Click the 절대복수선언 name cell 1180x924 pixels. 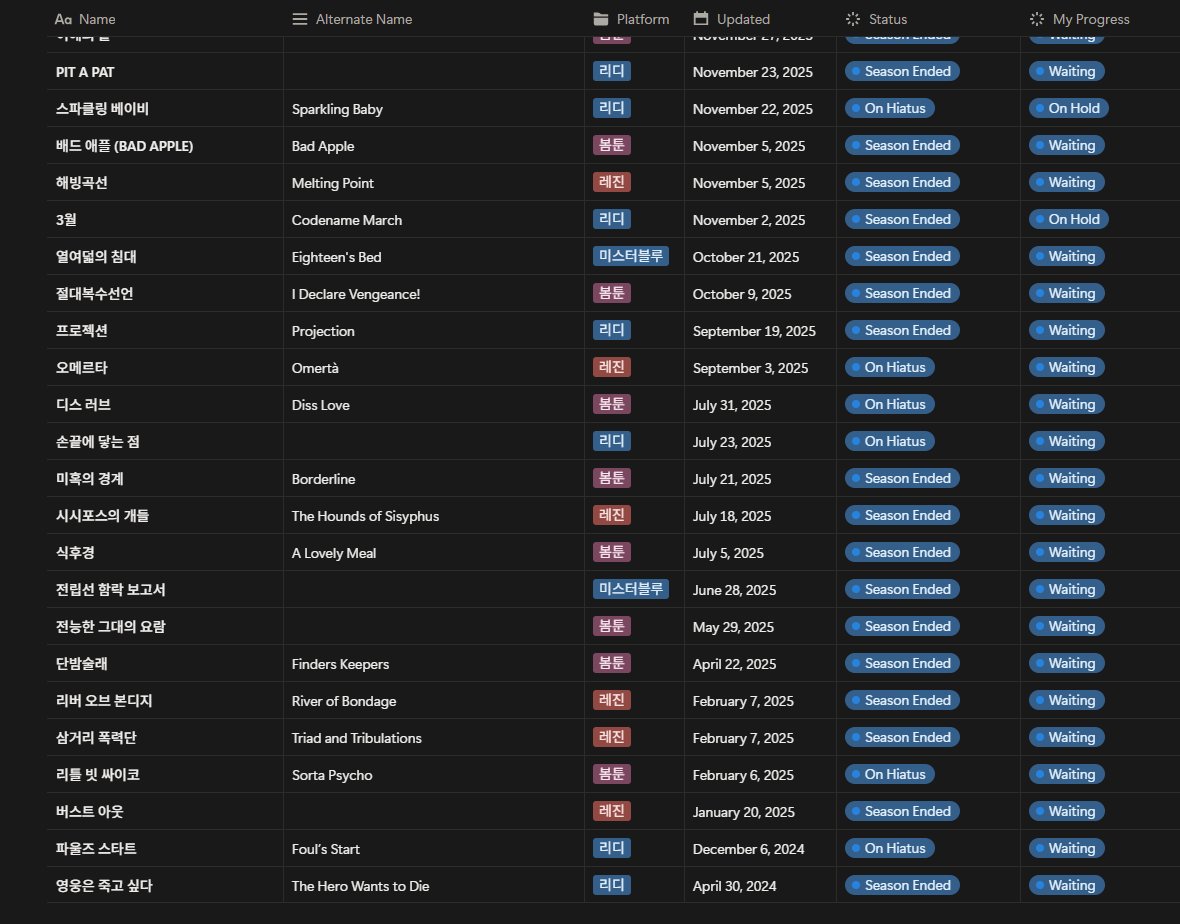pos(94,293)
